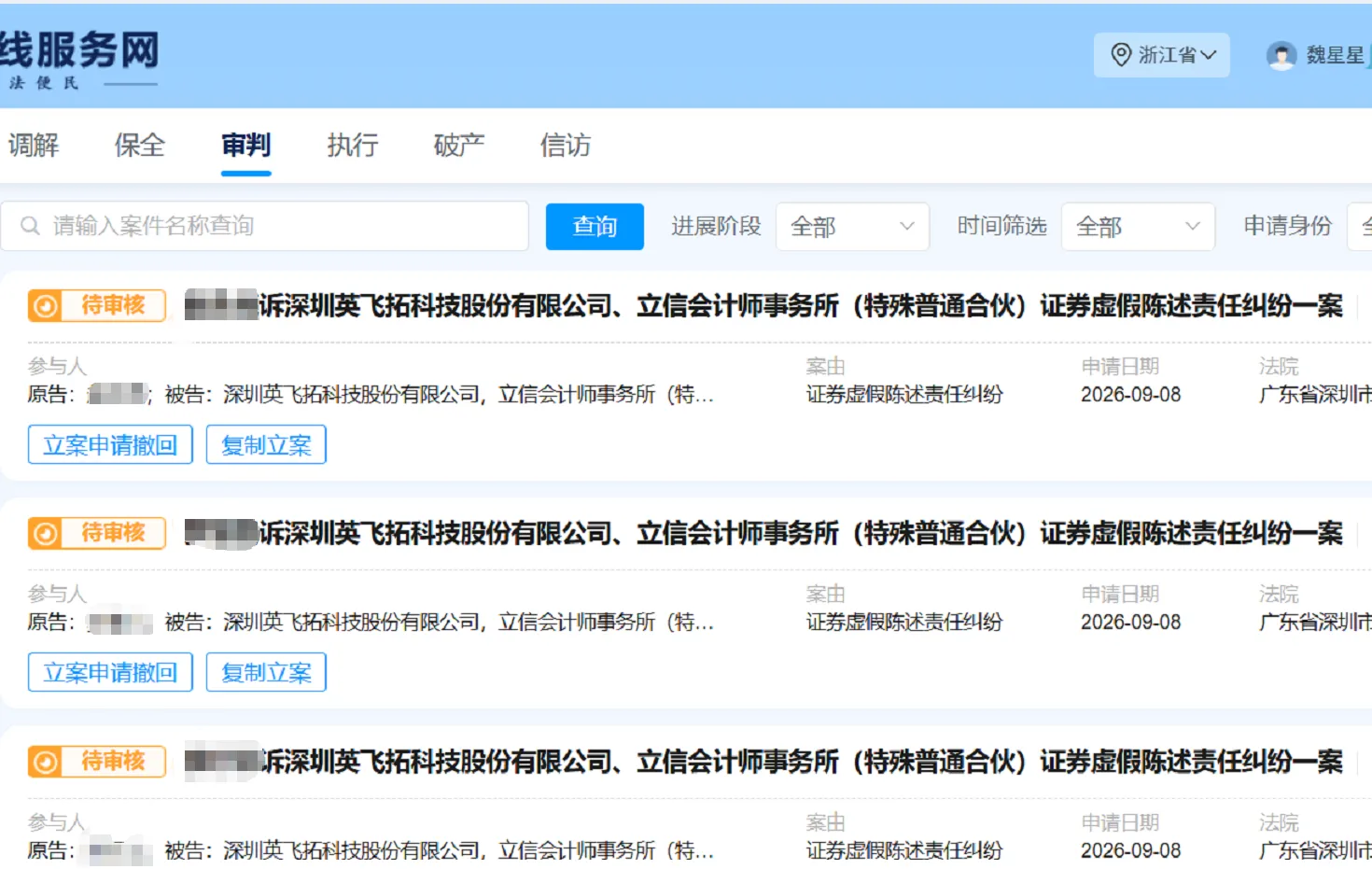Go to the 破产 tab

(x=459, y=146)
